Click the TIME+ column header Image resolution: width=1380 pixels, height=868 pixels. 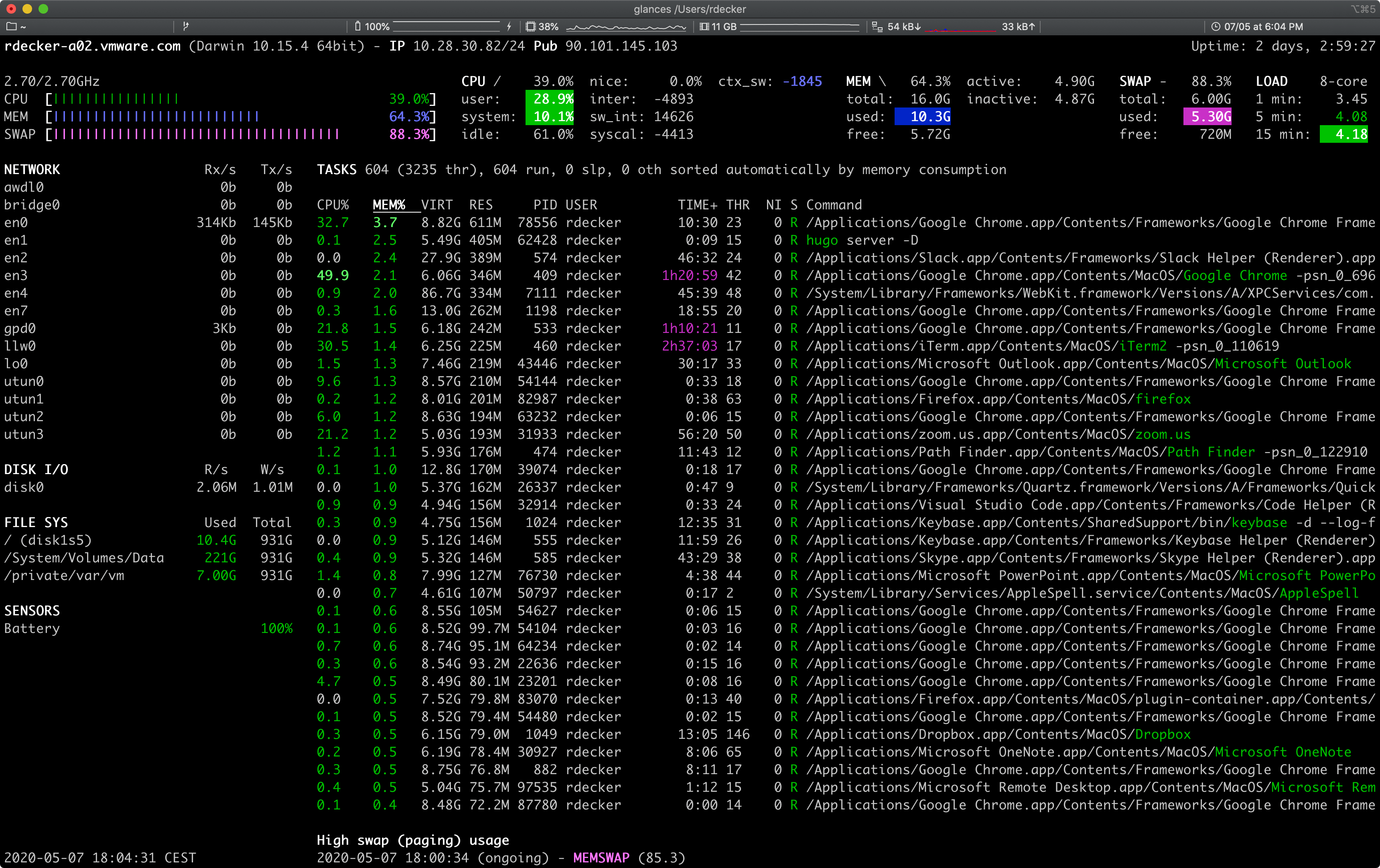(698, 205)
